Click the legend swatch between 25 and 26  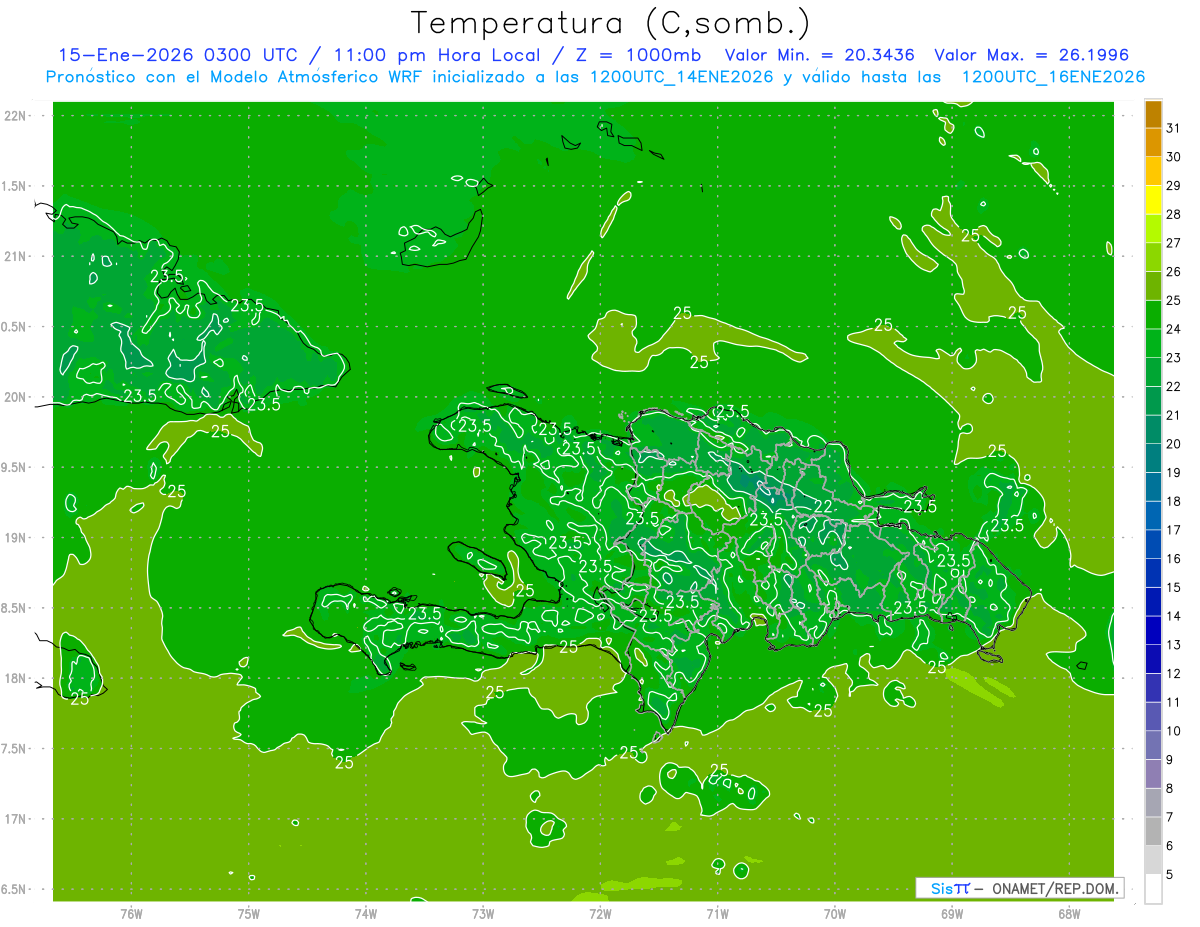click(x=1153, y=285)
